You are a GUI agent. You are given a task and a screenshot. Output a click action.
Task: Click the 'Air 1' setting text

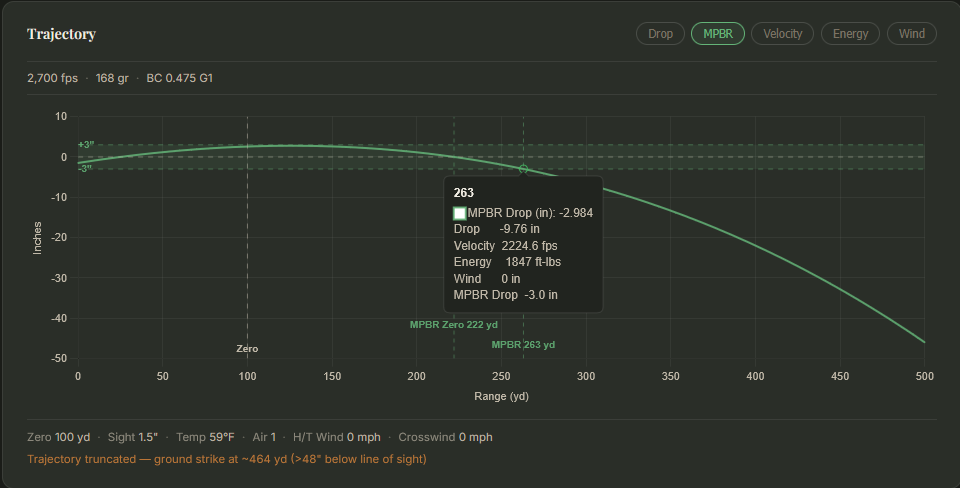(264, 437)
